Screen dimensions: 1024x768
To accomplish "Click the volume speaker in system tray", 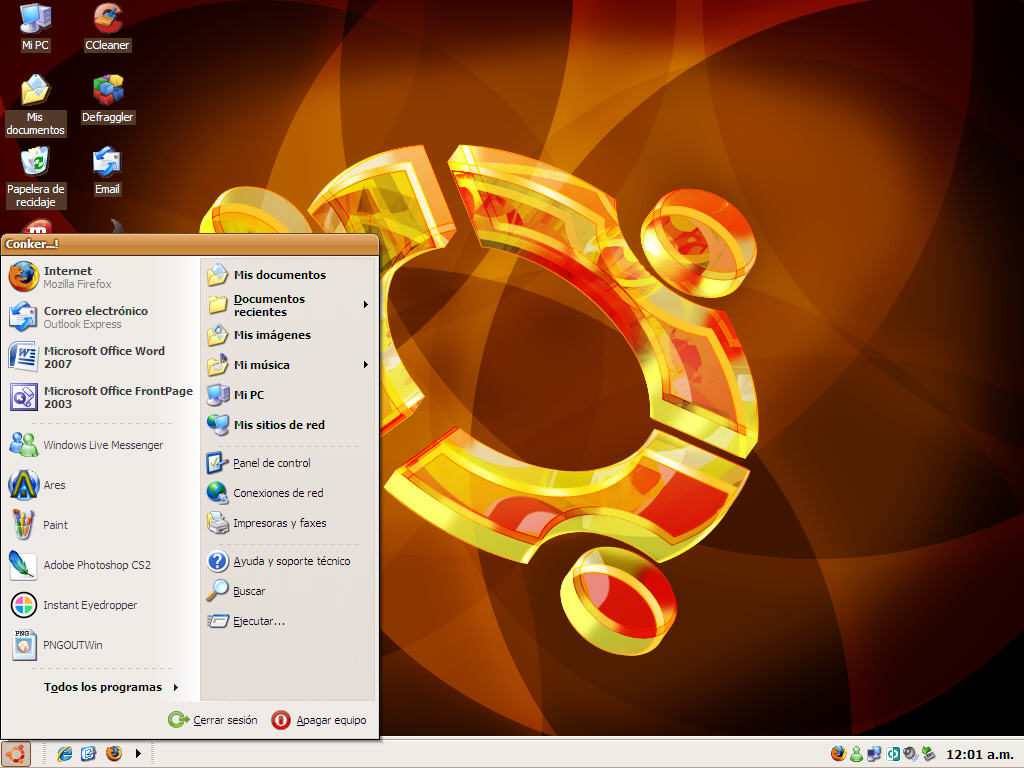I will click(908, 754).
